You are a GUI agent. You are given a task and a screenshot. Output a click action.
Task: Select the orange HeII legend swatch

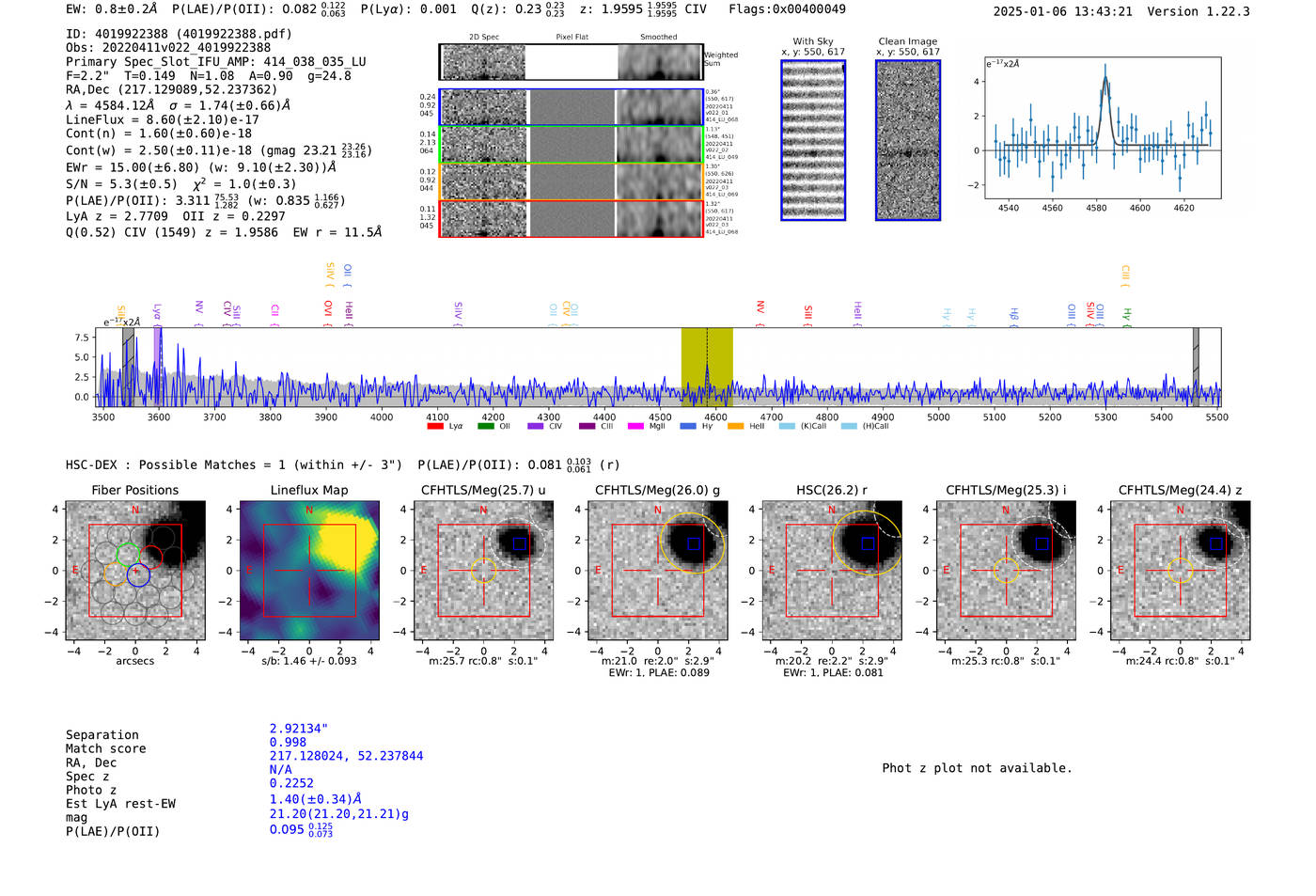[x=736, y=427]
